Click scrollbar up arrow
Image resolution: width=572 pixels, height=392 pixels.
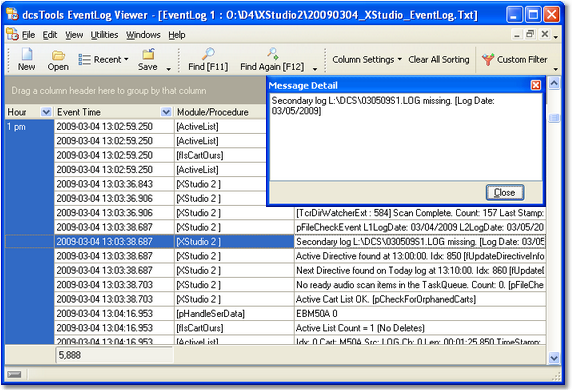554,84
